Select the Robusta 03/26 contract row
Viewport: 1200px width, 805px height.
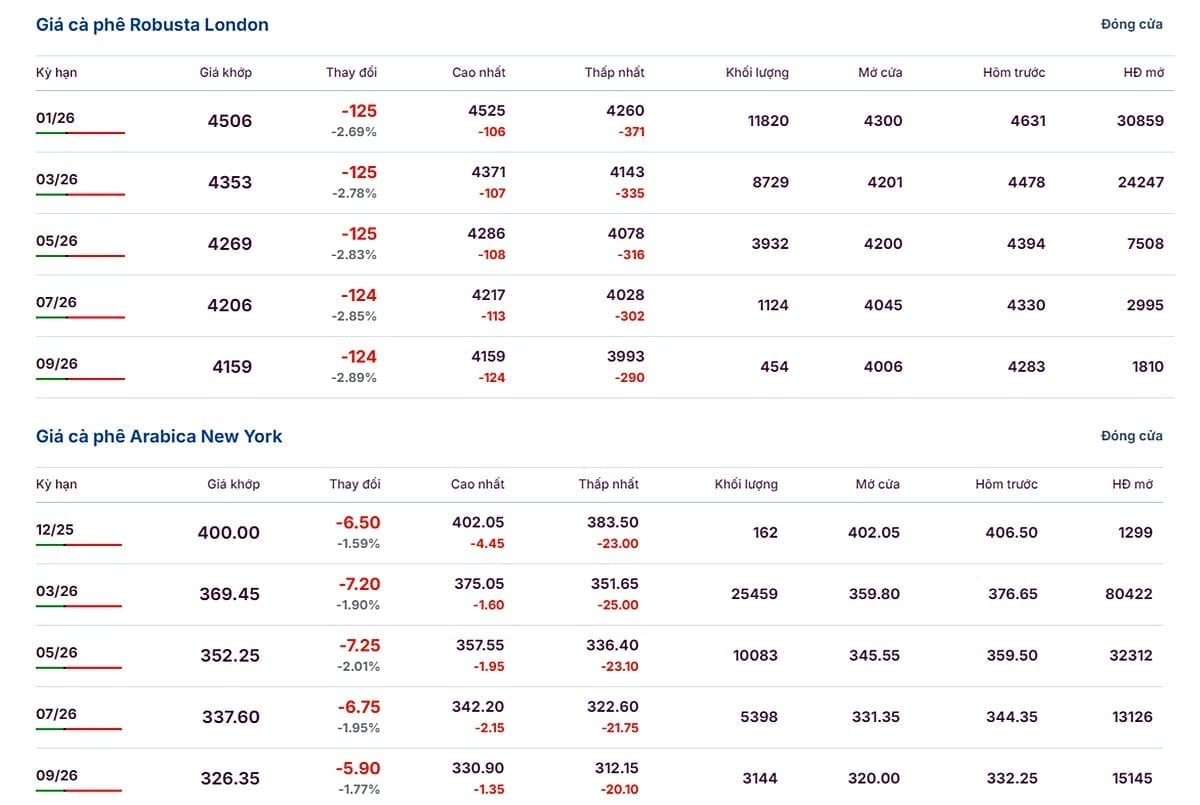(57, 180)
